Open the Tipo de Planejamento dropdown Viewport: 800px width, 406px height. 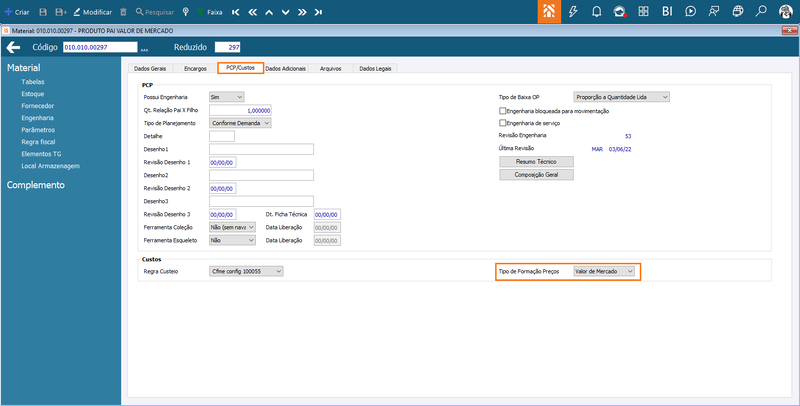pyautogui.click(x=240, y=123)
